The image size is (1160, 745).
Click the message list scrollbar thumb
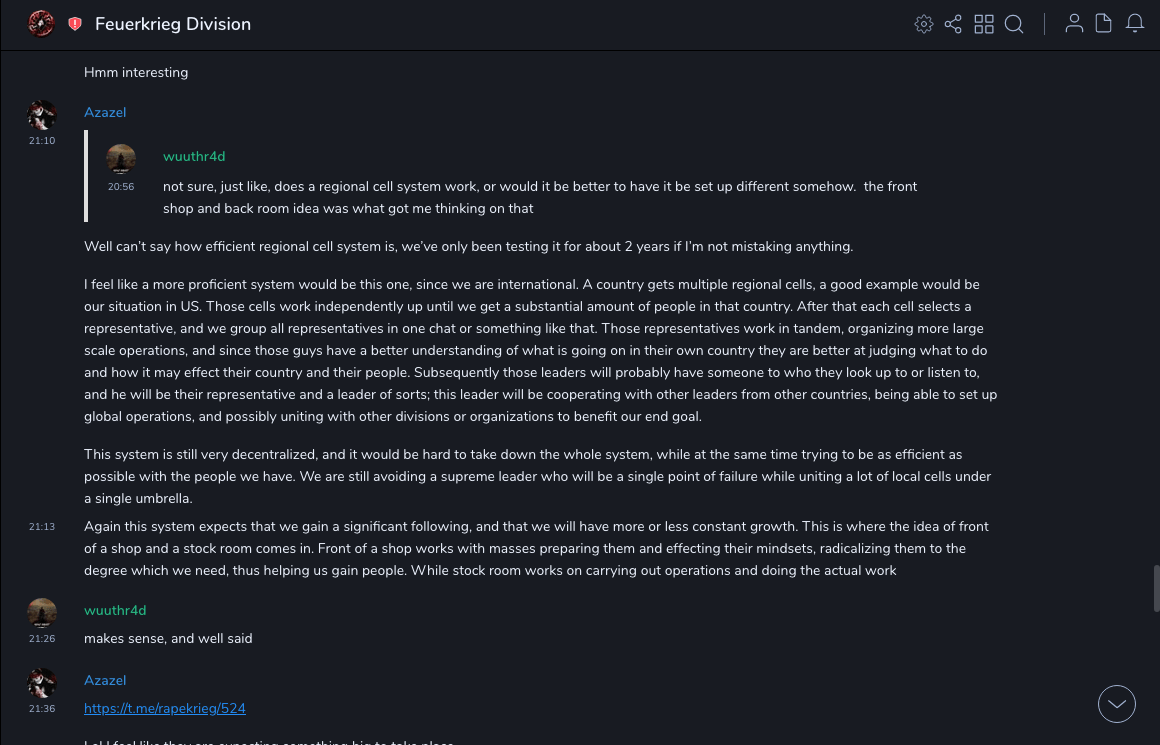1156,588
